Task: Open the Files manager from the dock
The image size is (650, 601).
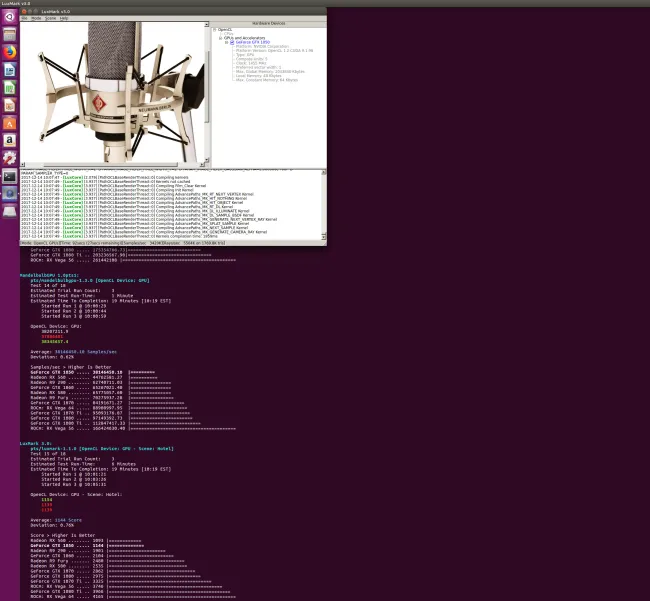Action: (x=10, y=34)
